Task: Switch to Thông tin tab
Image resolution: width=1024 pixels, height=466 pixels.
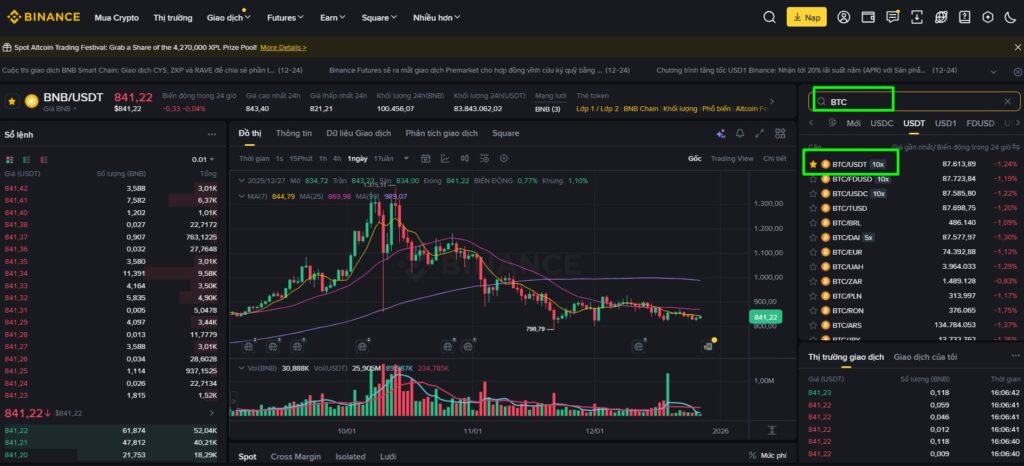Action: tap(294, 133)
